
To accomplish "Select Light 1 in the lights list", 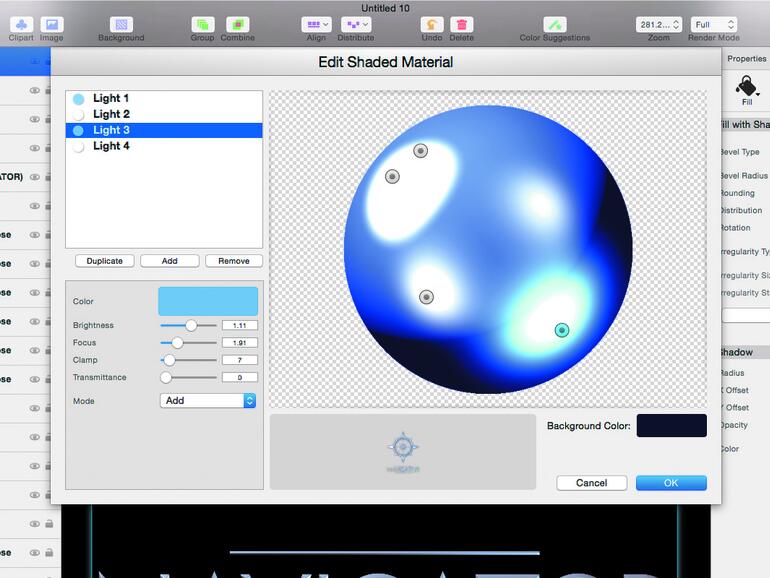I will 164,98.
